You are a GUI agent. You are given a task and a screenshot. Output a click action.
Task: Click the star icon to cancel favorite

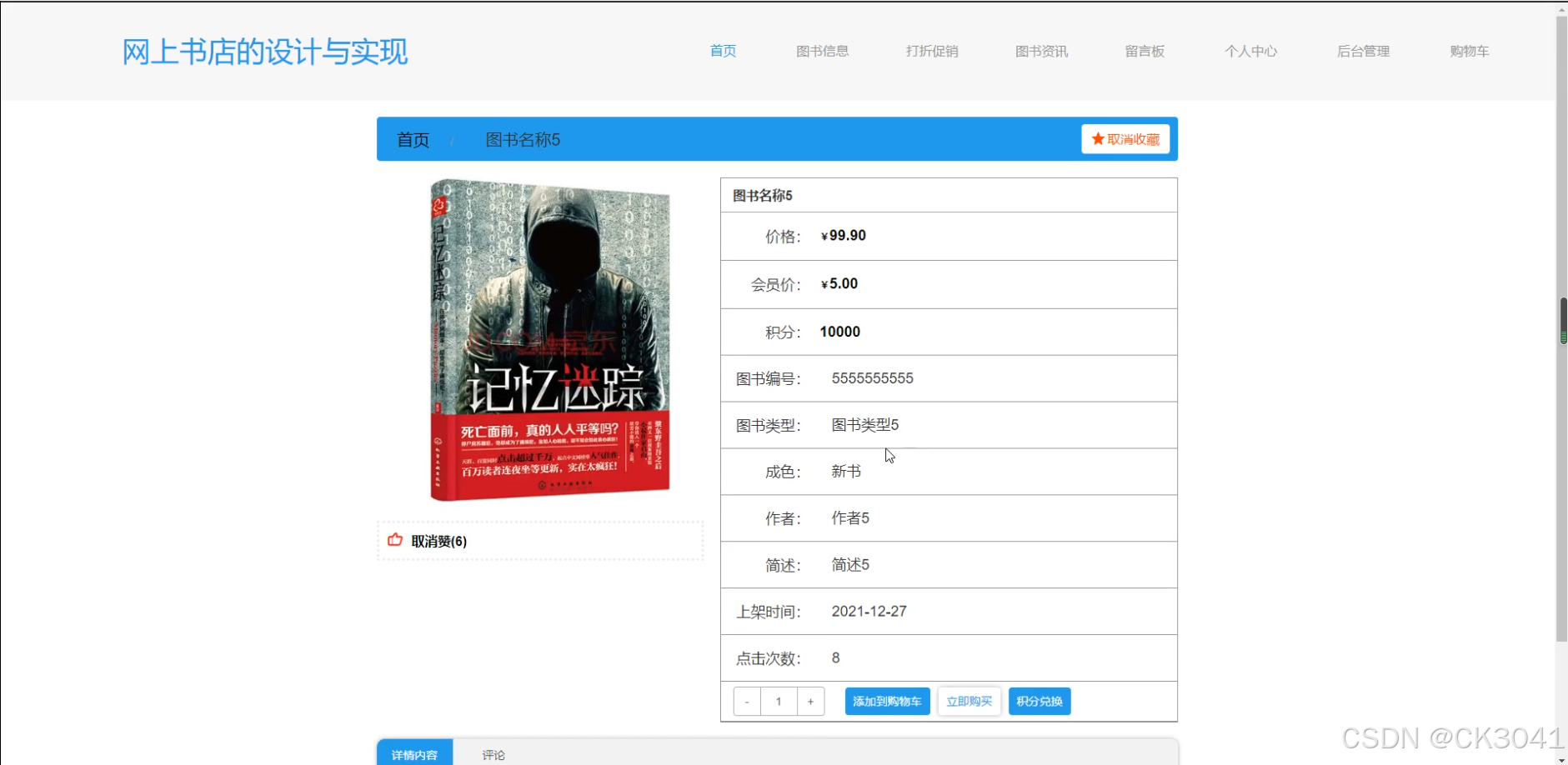(x=1096, y=139)
